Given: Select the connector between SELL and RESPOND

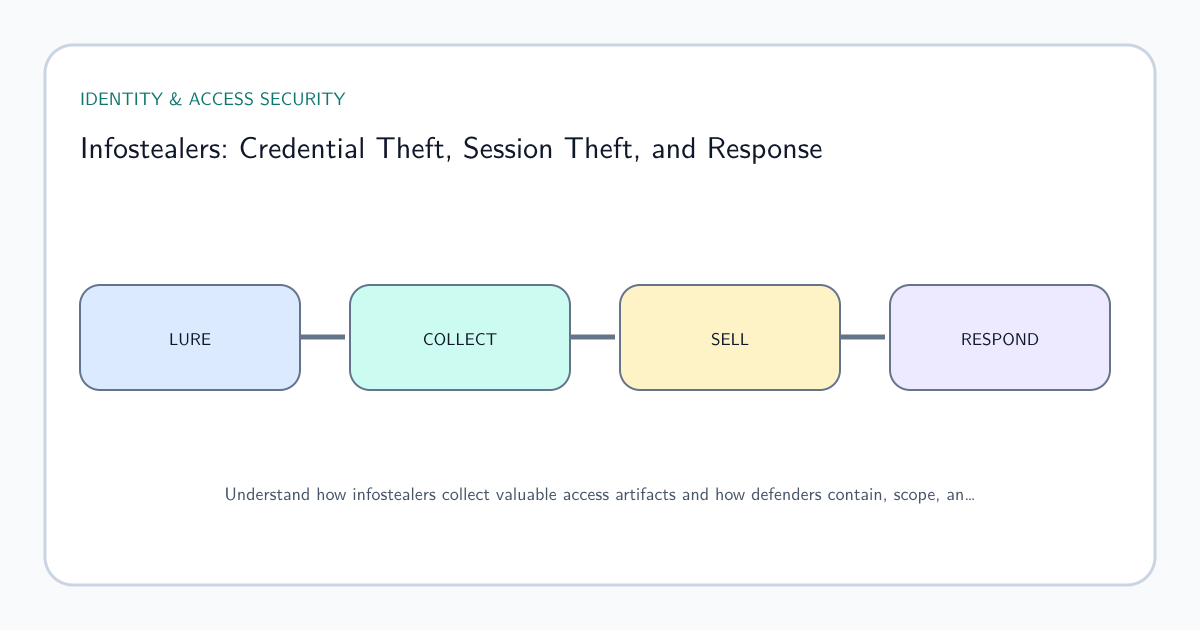Looking at the screenshot, I should click(863, 337).
